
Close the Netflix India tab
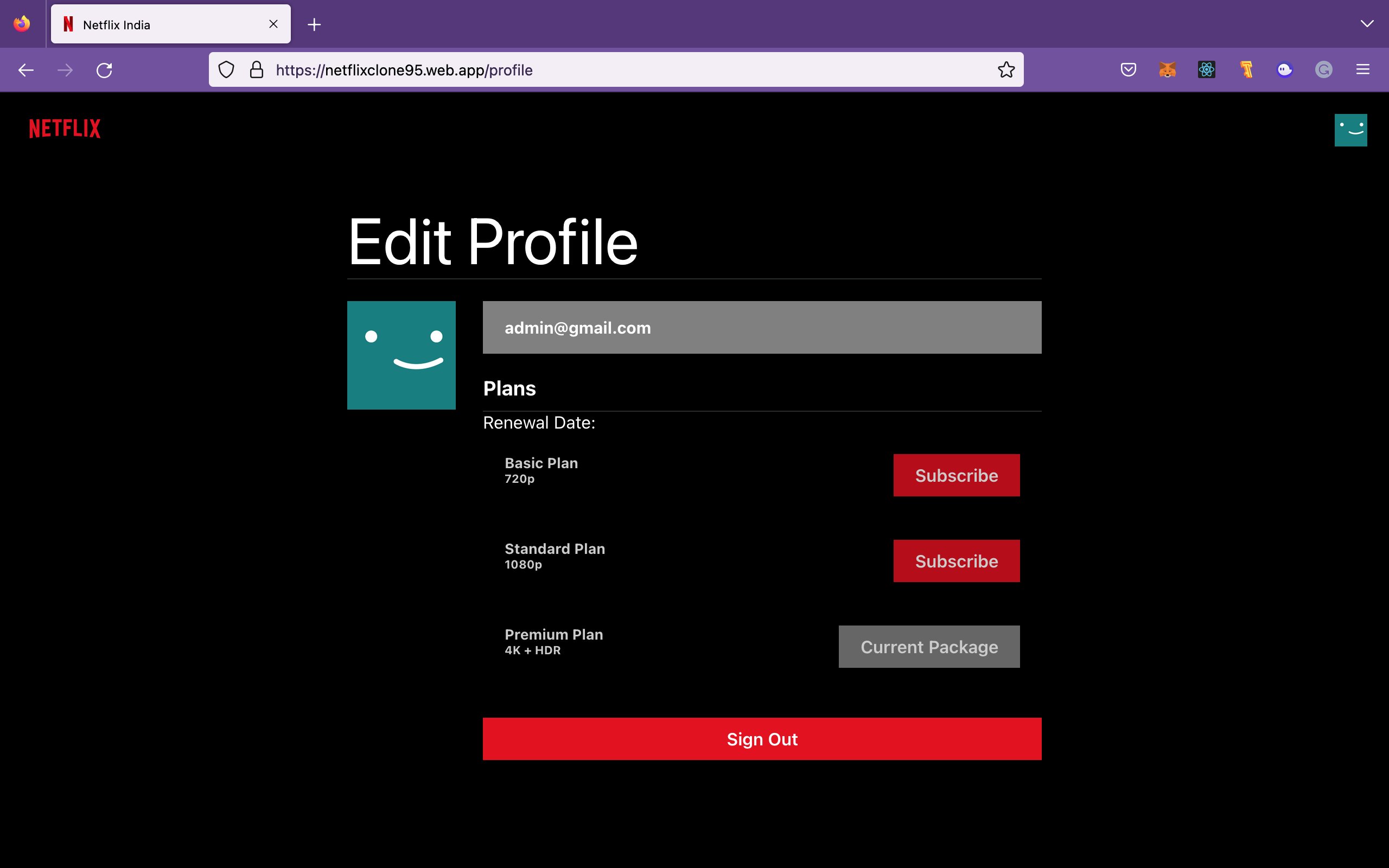click(x=273, y=24)
